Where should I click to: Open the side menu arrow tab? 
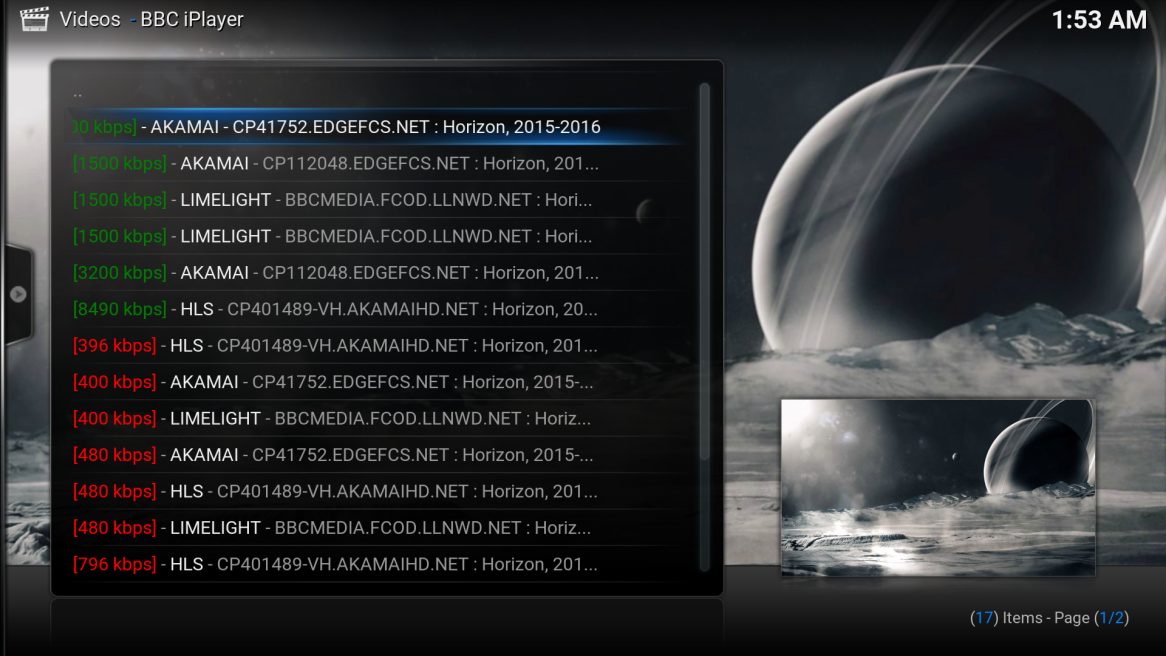click(18, 295)
